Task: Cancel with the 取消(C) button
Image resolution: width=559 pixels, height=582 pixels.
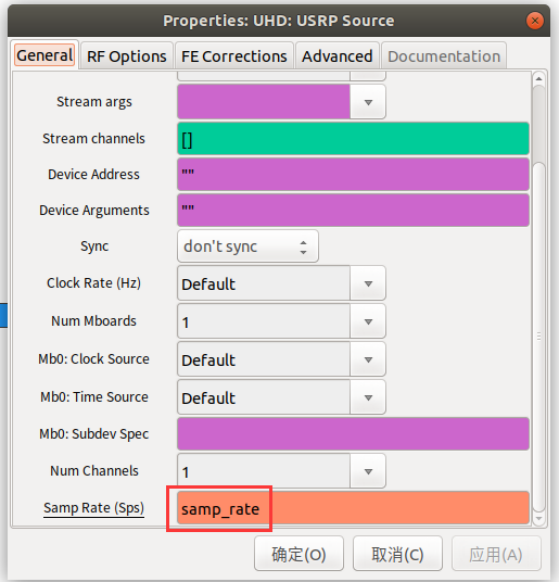Action: (x=398, y=554)
